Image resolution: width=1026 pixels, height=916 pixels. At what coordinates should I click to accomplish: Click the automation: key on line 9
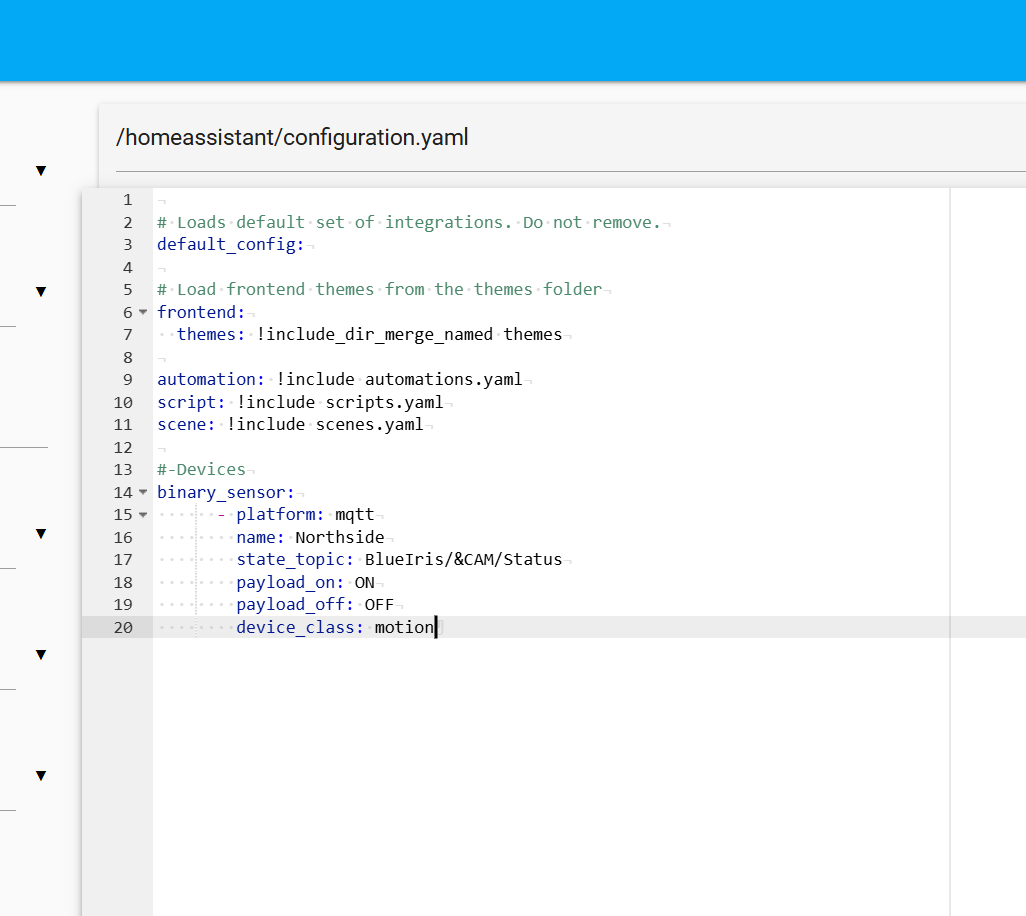(x=211, y=379)
